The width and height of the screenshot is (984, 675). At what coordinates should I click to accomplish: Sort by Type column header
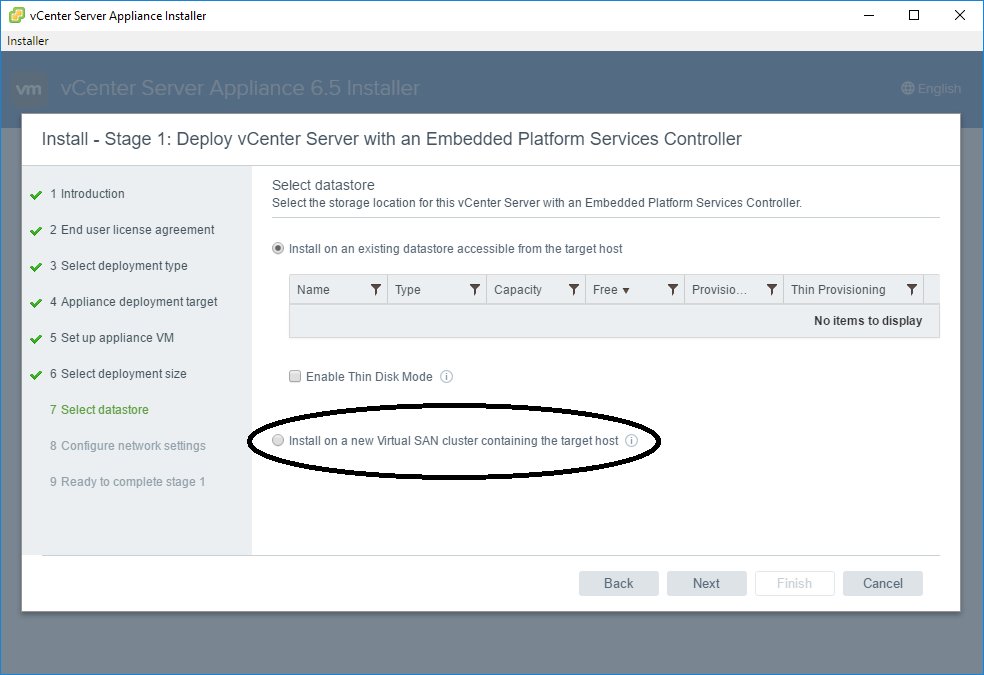tap(407, 290)
